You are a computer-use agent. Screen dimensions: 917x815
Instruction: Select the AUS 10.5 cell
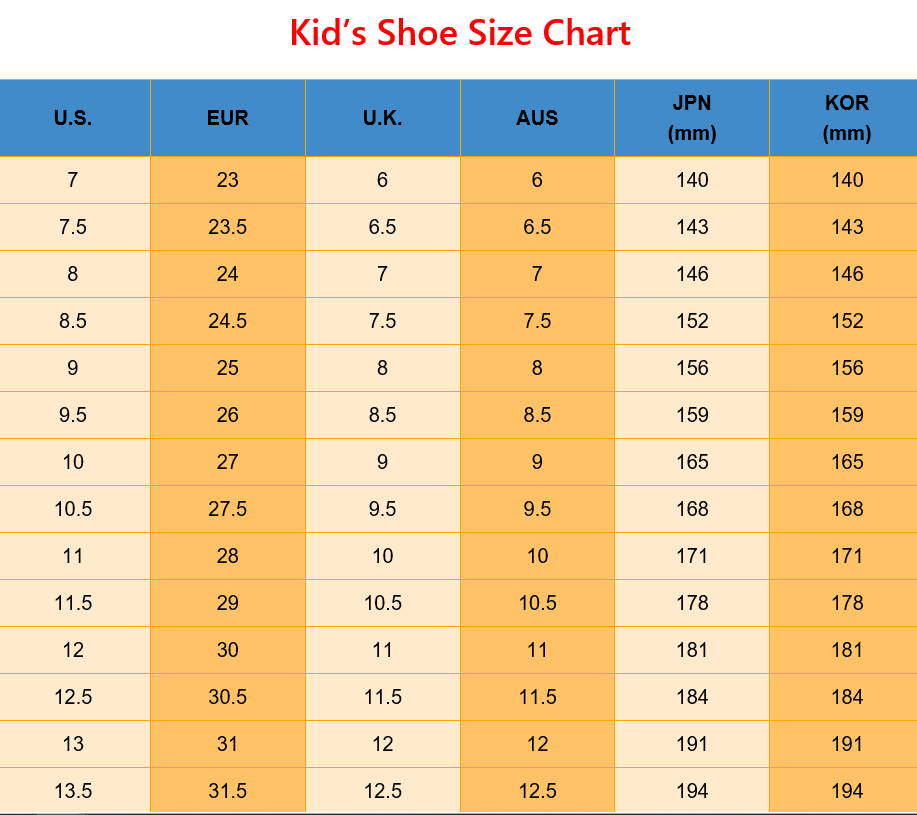(537, 603)
